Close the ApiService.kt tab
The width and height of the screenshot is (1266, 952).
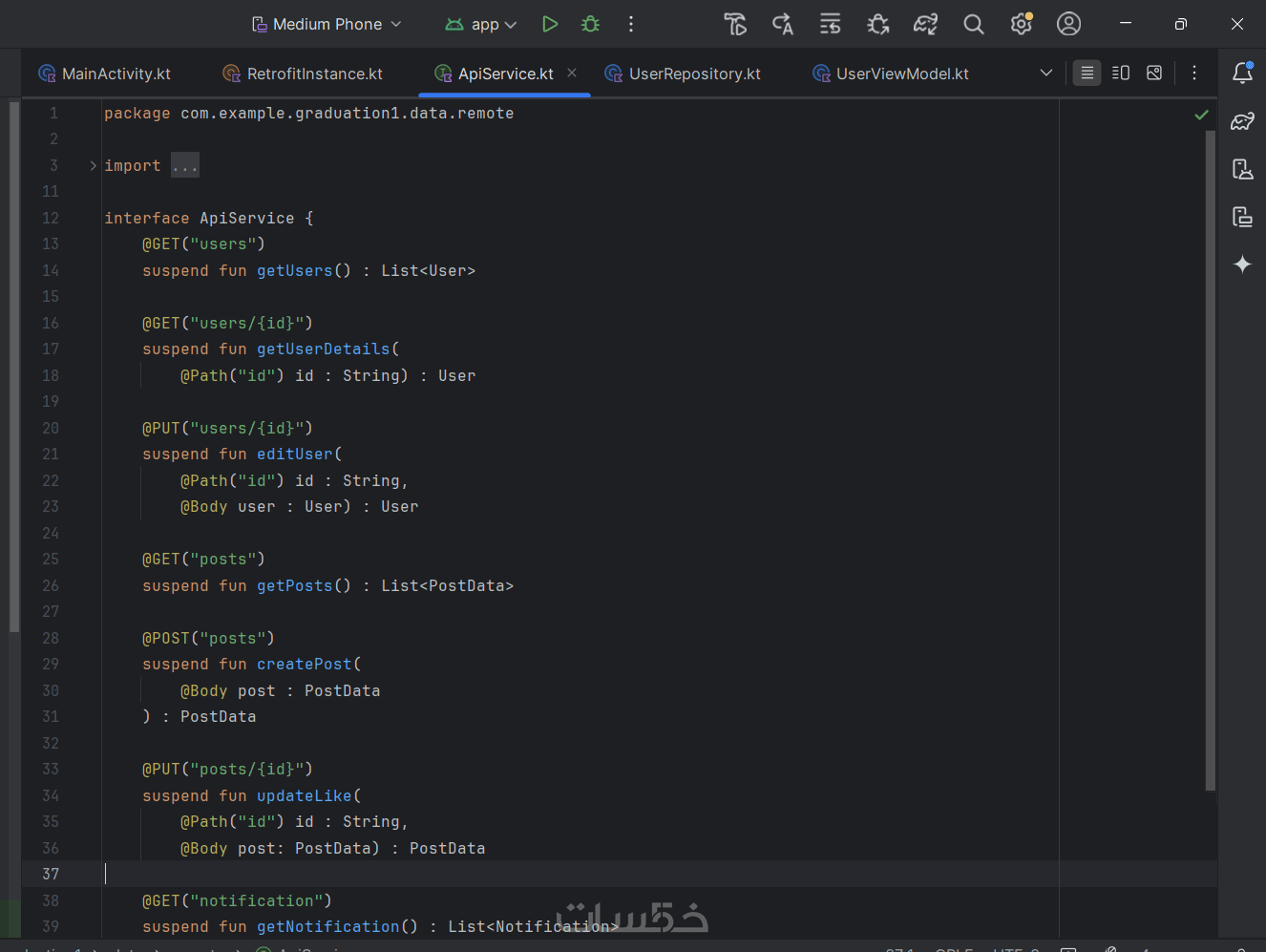coord(572,73)
